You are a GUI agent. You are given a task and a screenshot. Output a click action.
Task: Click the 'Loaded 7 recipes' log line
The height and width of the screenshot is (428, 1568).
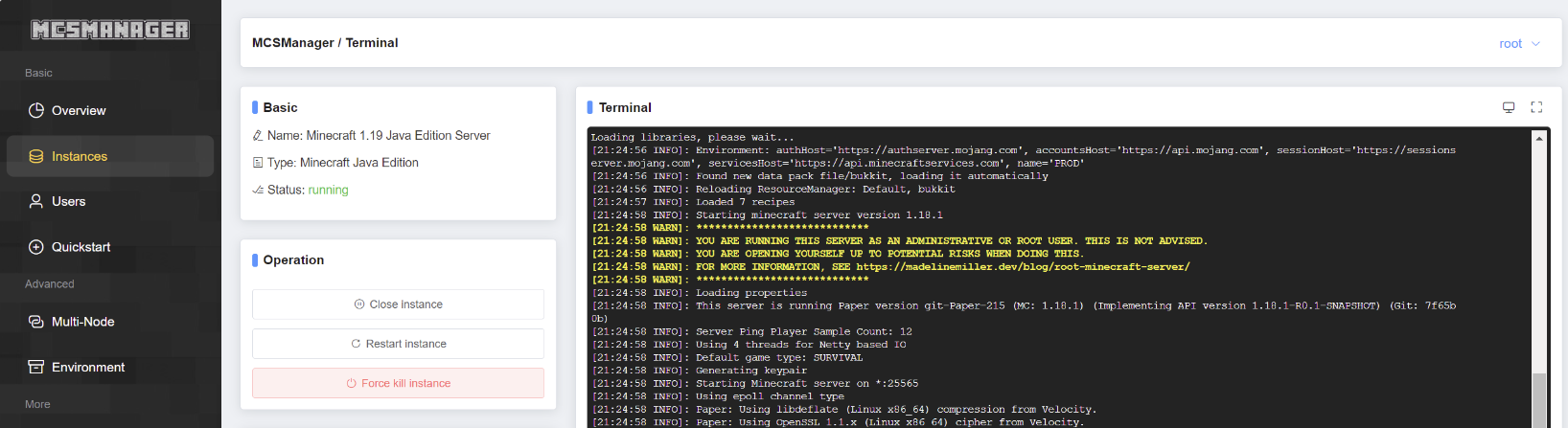[x=693, y=202]
